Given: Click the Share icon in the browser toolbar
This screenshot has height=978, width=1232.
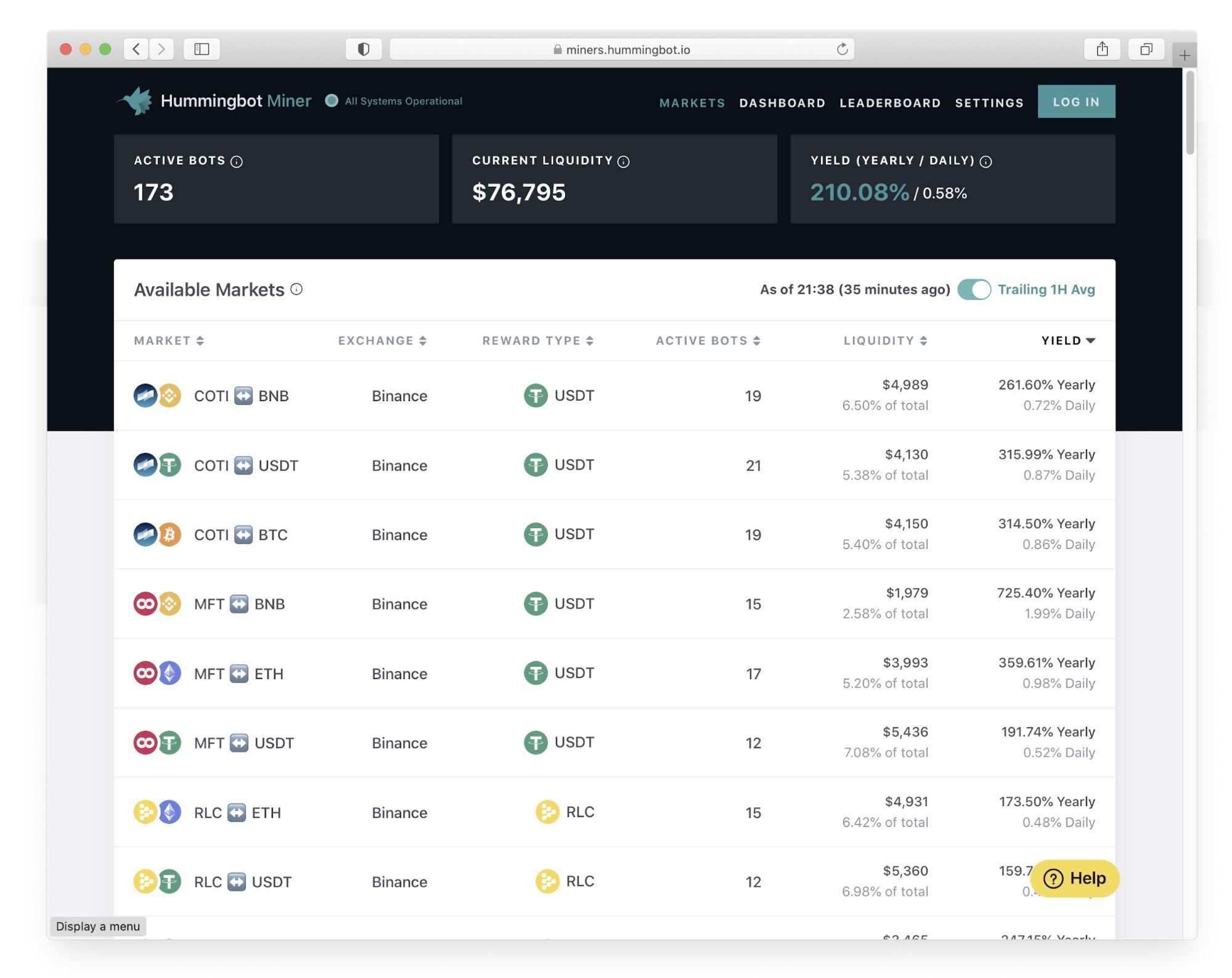Looking at the screenshot, I should pyautogui.click(x=1102, y=49).
